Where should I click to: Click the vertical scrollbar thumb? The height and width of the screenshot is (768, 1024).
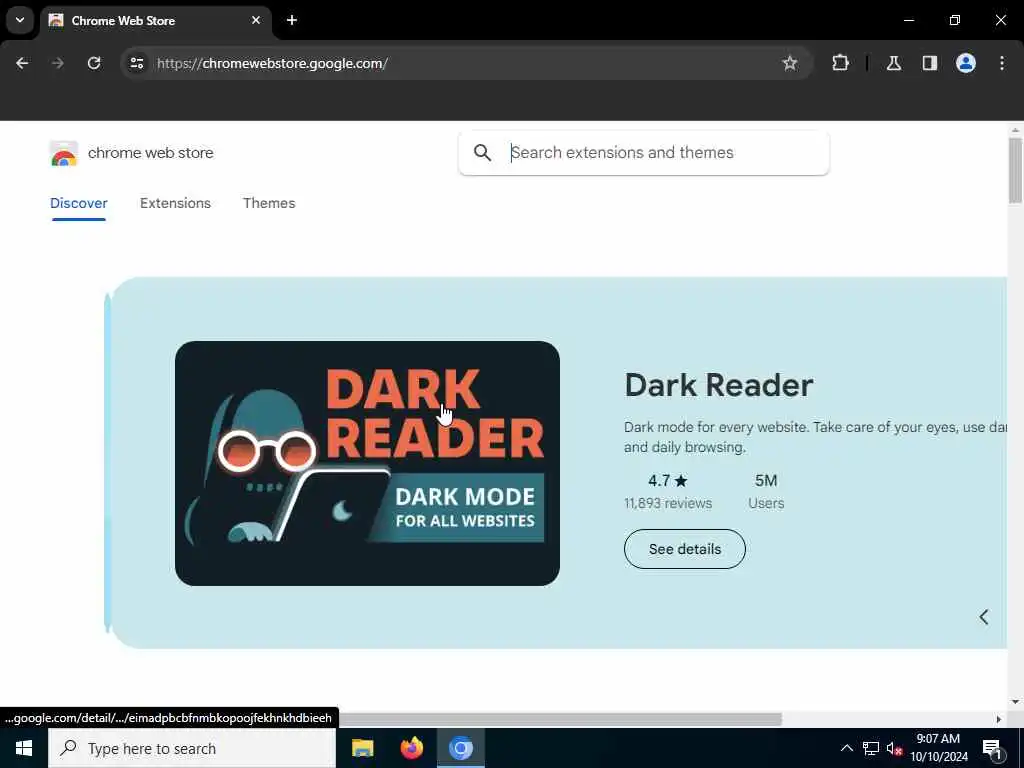click(x=1015, y=170)
